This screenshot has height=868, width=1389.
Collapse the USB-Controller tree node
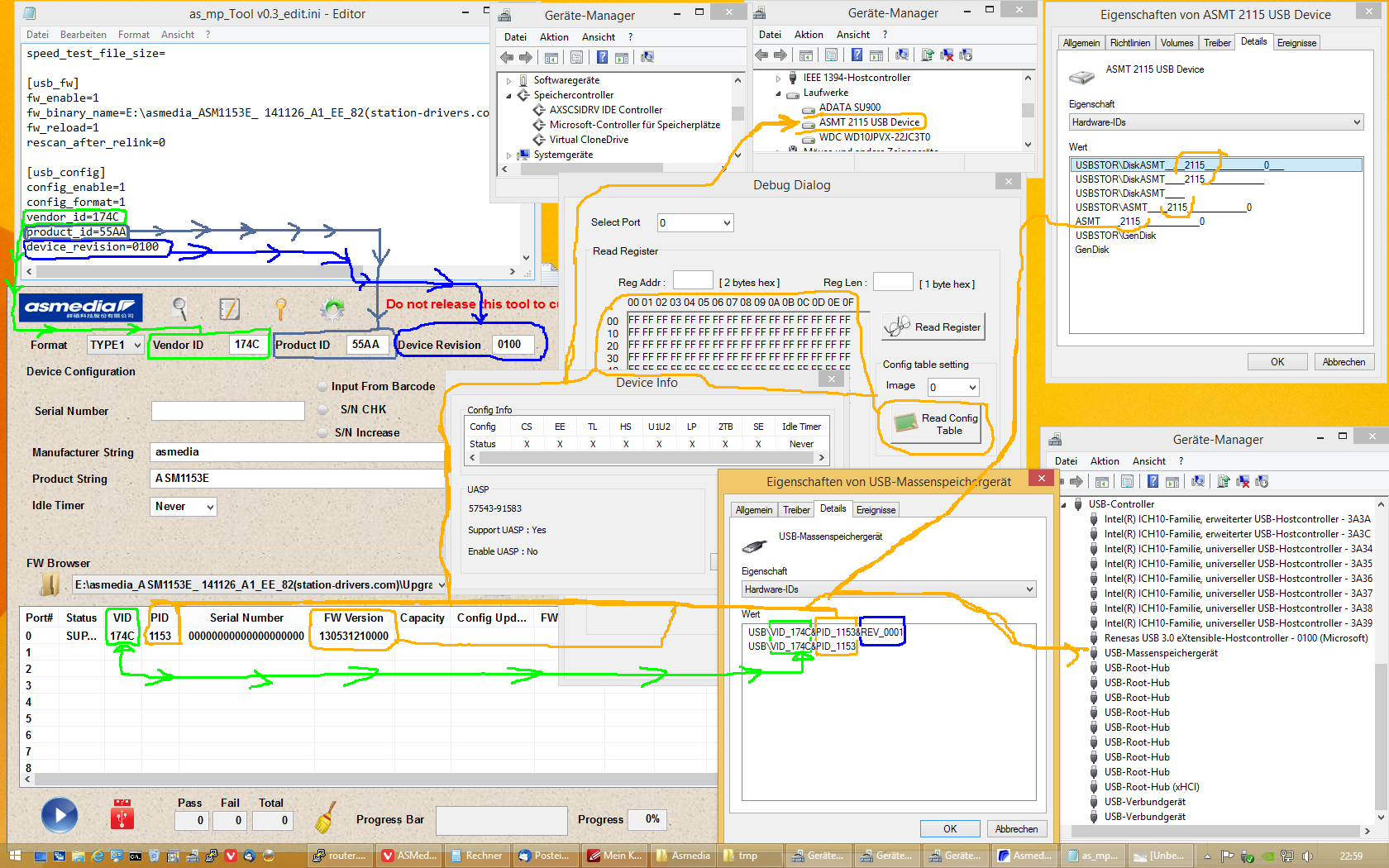pos(1063,504)
